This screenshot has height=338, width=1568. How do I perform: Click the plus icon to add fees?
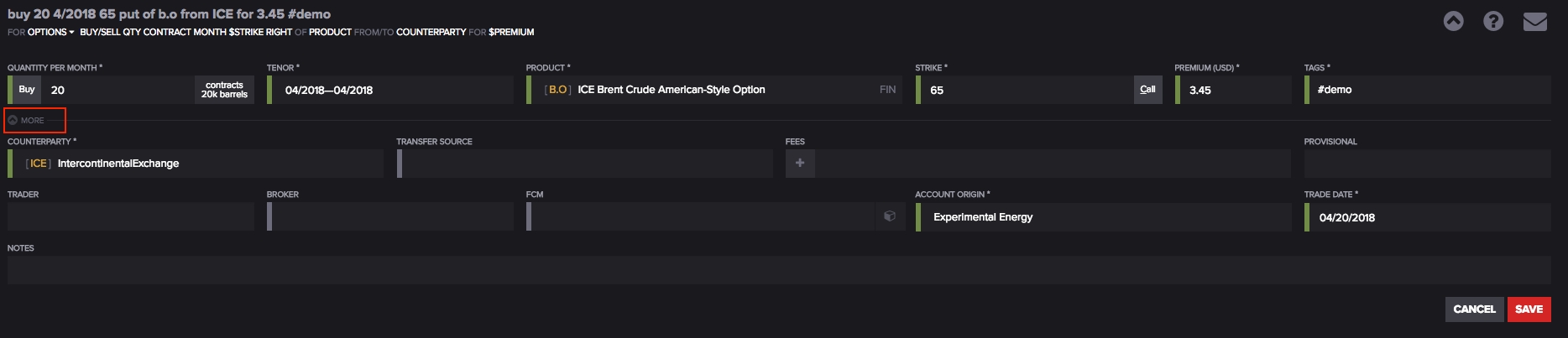(x=800, y=164)
